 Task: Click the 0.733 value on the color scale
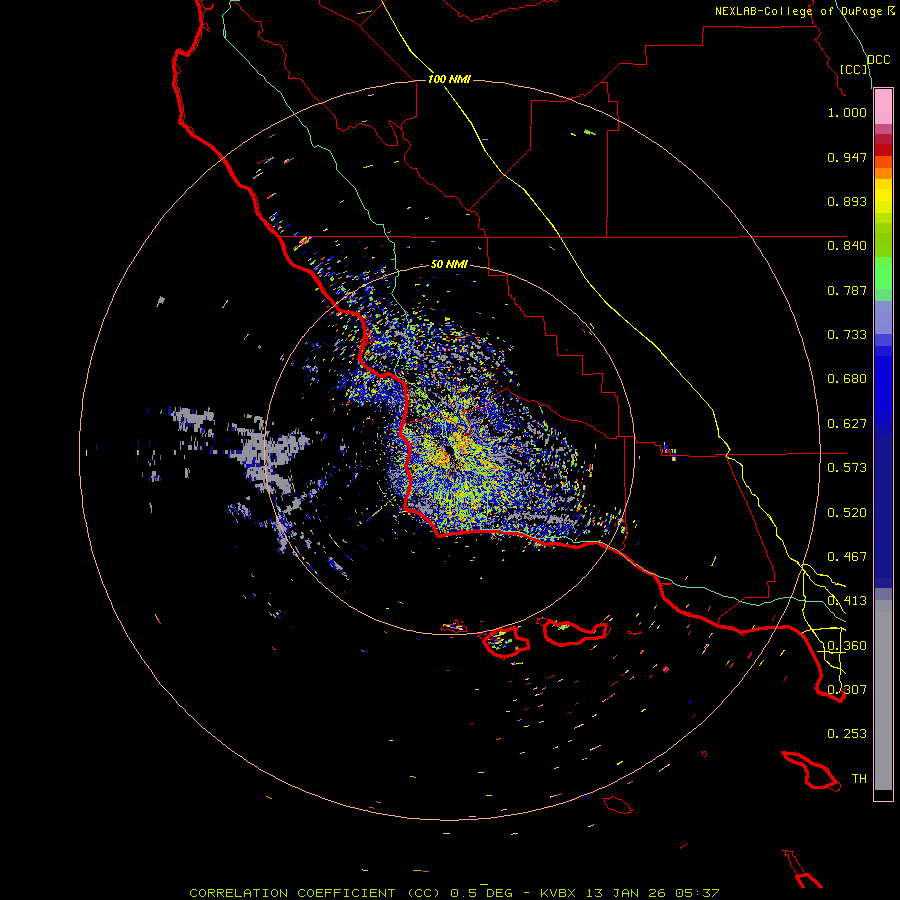coord(847,335)
